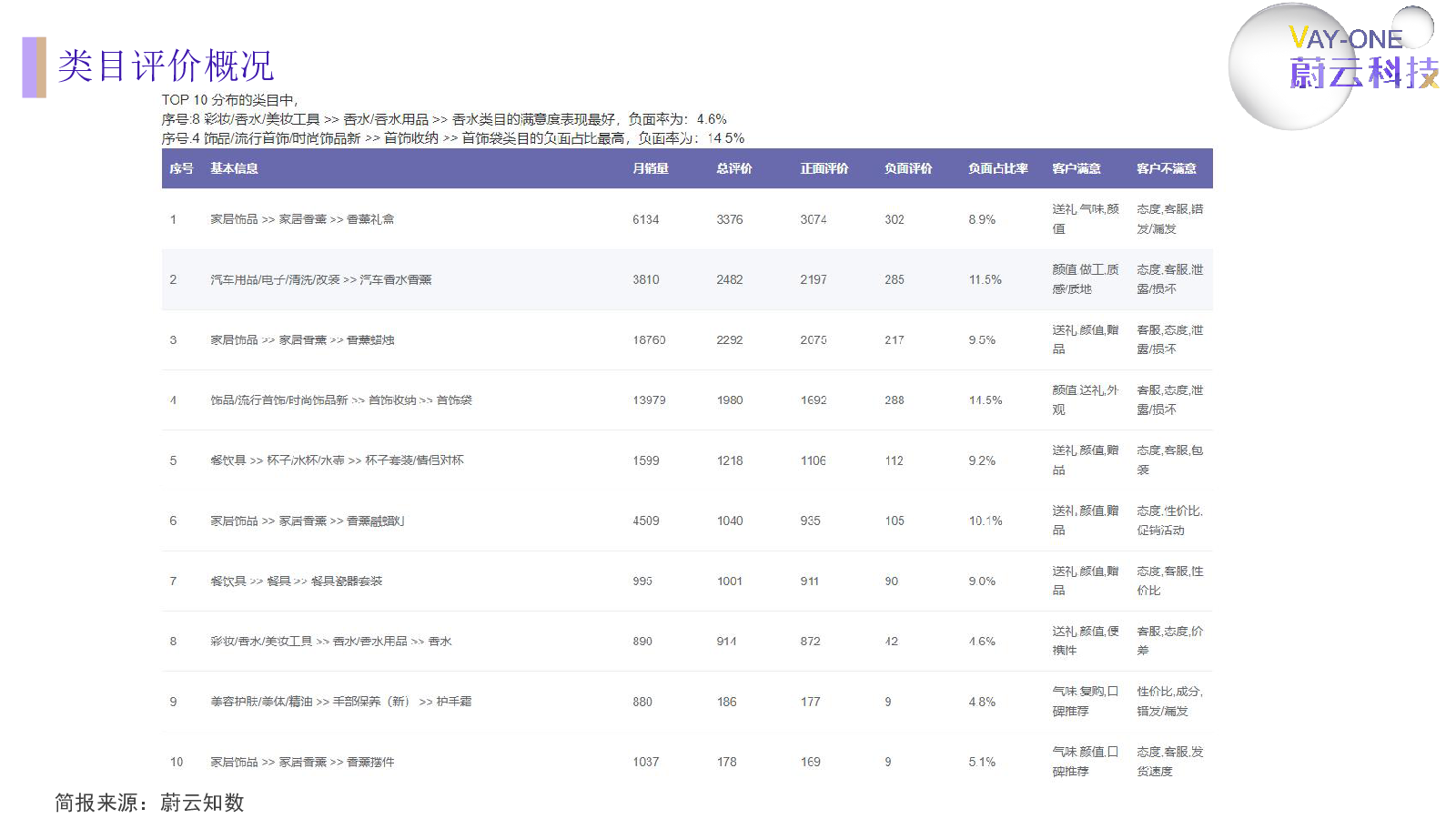Click the 总评价 column header

point(734,168)
